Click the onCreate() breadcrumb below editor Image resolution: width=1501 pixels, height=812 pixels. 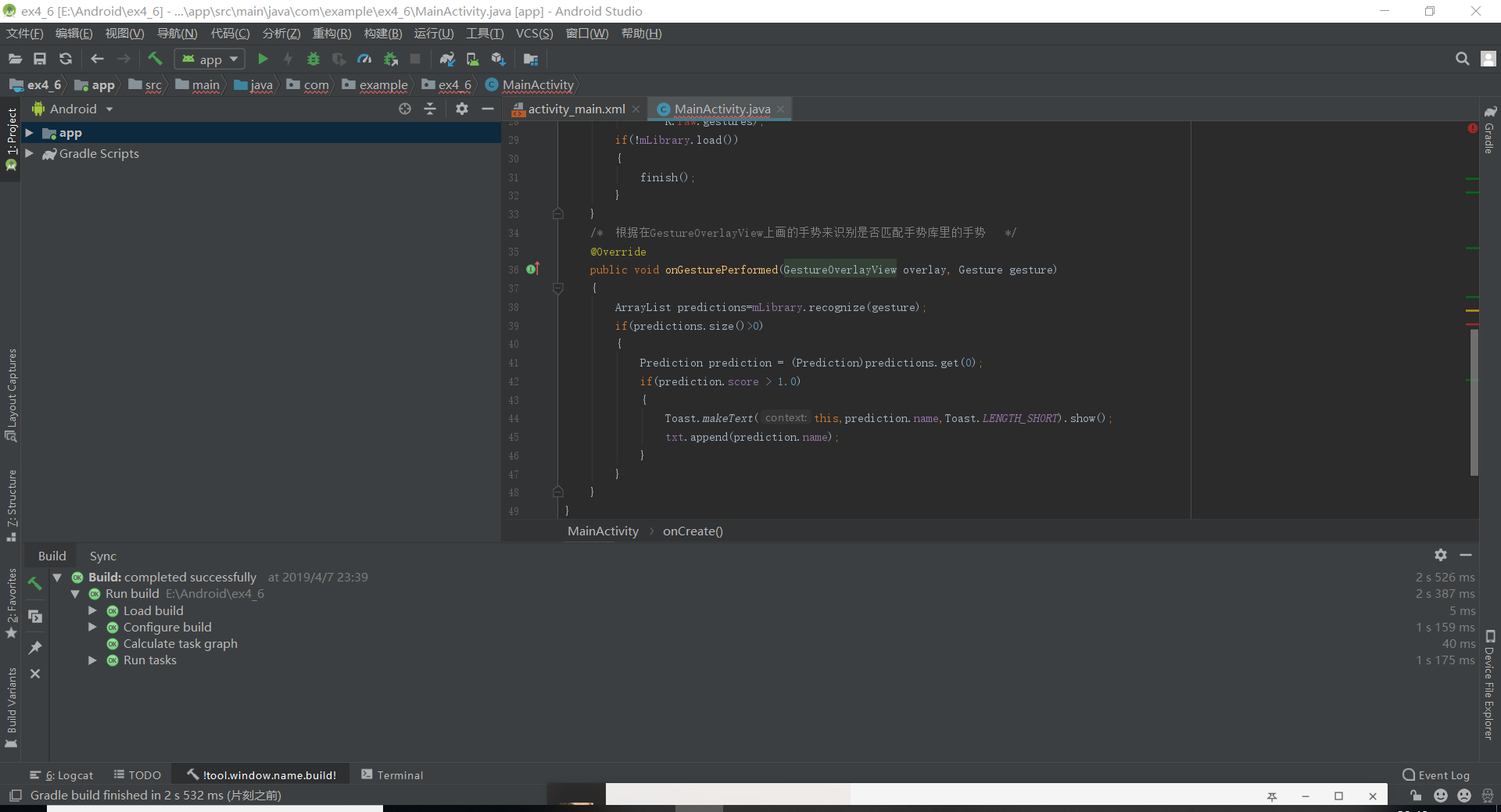(x=693, y=531)
